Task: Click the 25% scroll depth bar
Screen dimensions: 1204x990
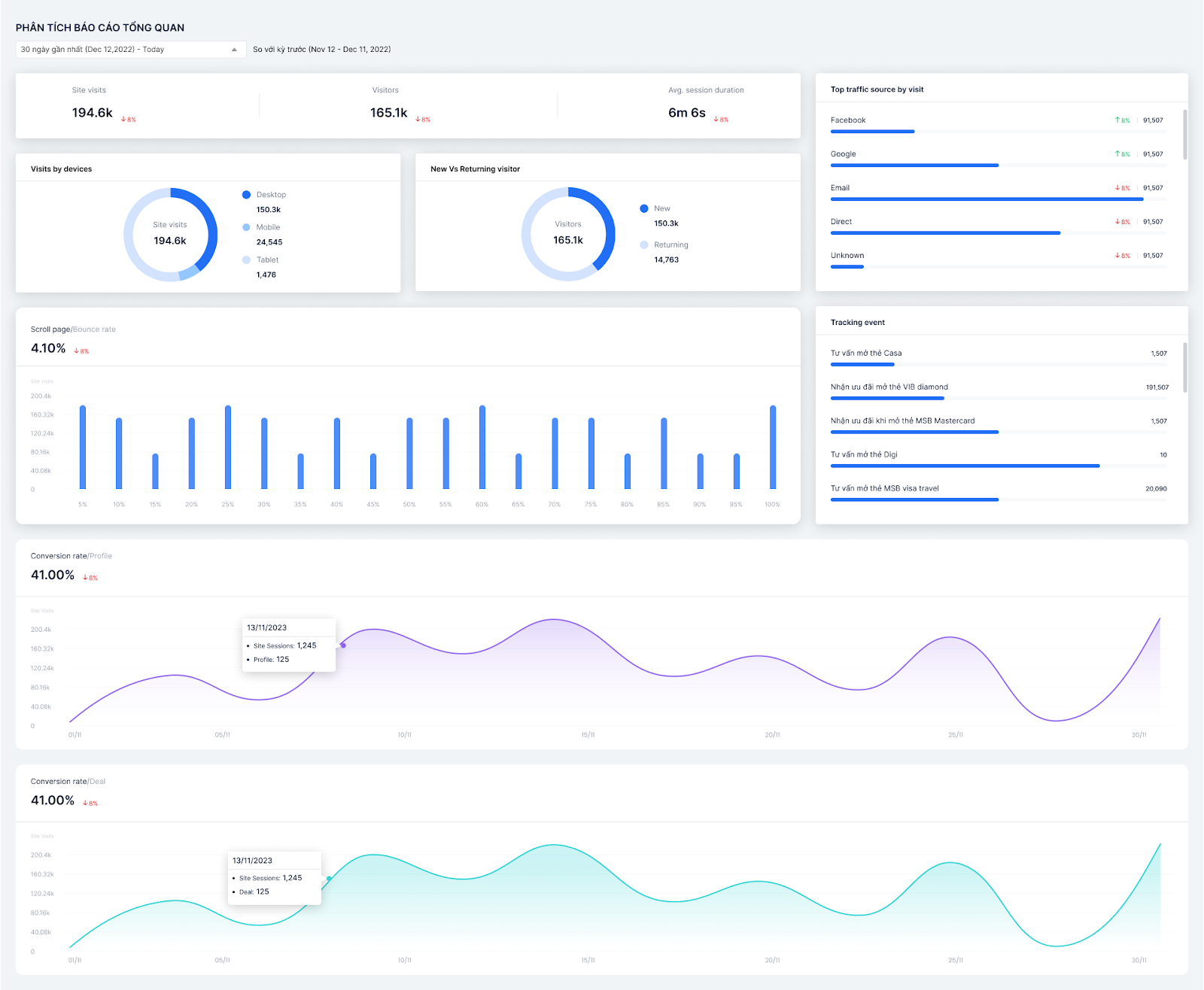Action: point(228,448)
